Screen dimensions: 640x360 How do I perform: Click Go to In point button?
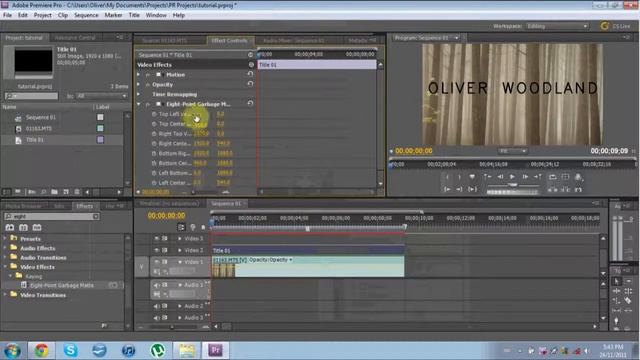(x=448, y=189)
